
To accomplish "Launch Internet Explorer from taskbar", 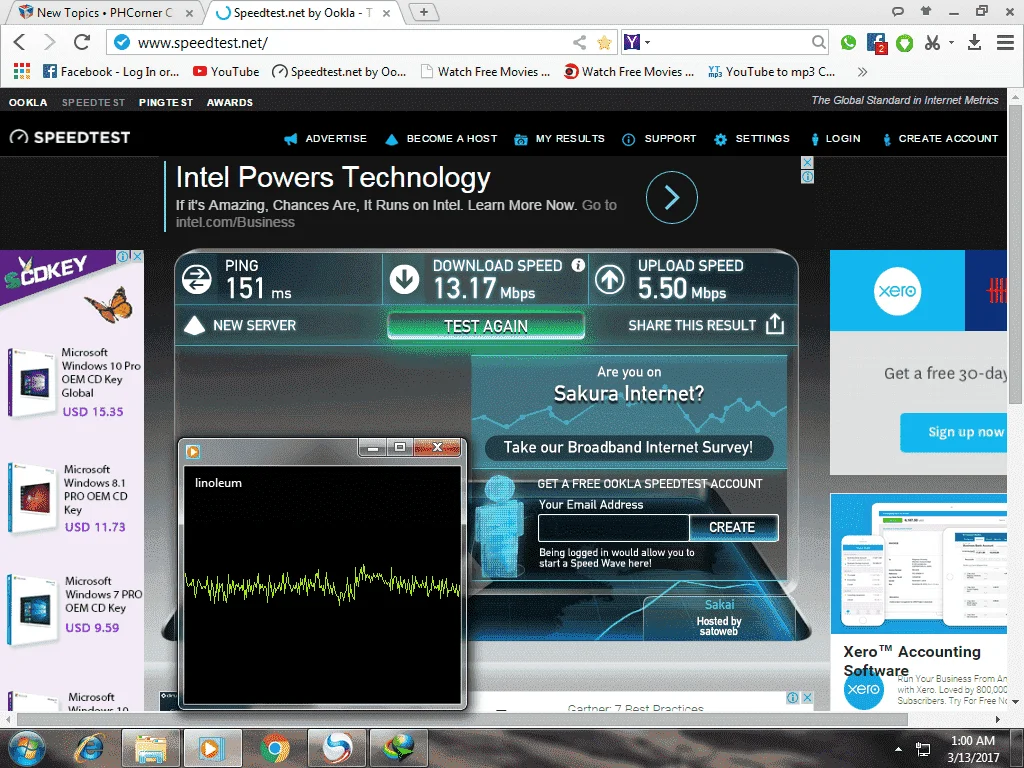I will click(x=89, y=748).
